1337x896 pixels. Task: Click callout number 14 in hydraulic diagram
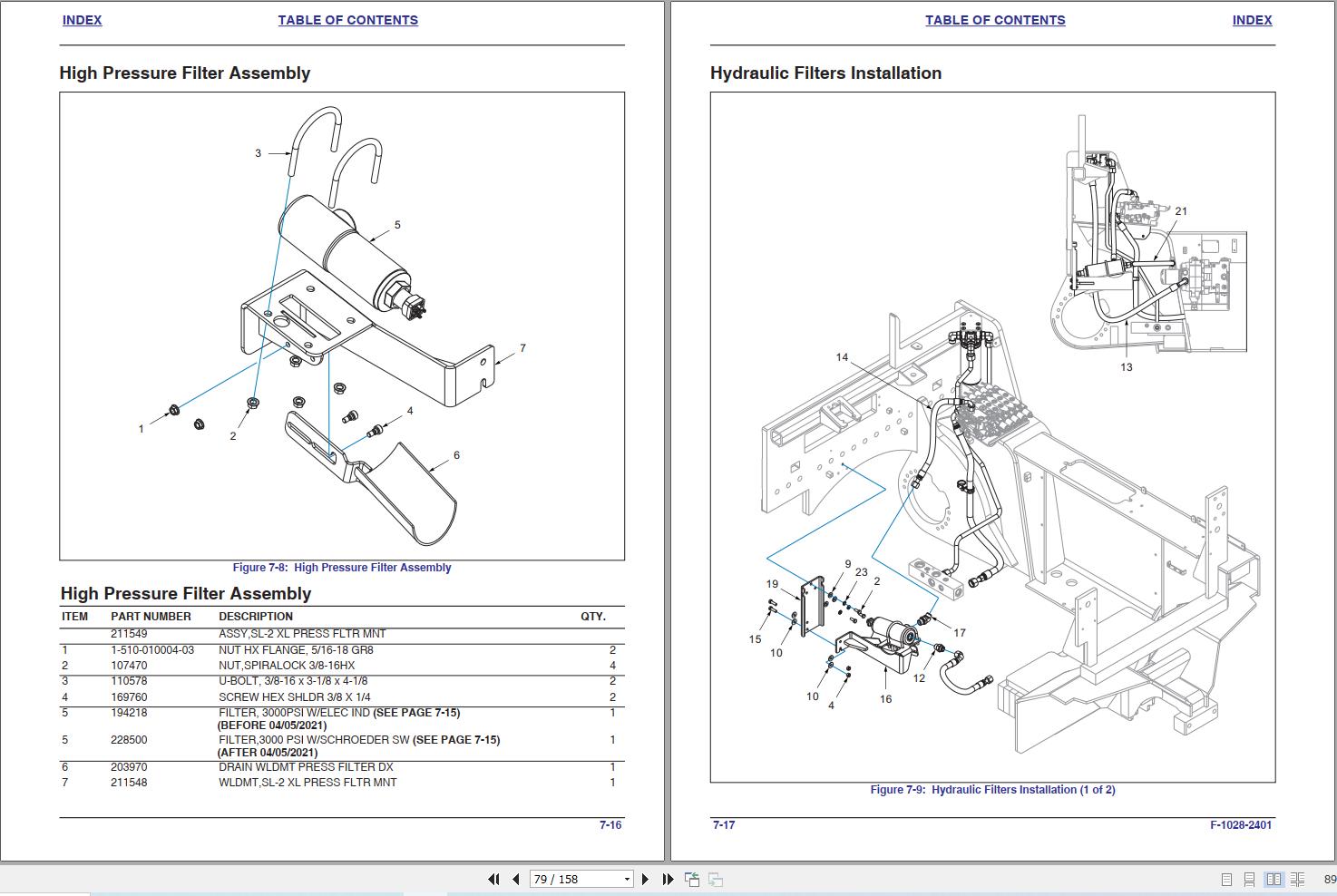(x=842, y=357)
